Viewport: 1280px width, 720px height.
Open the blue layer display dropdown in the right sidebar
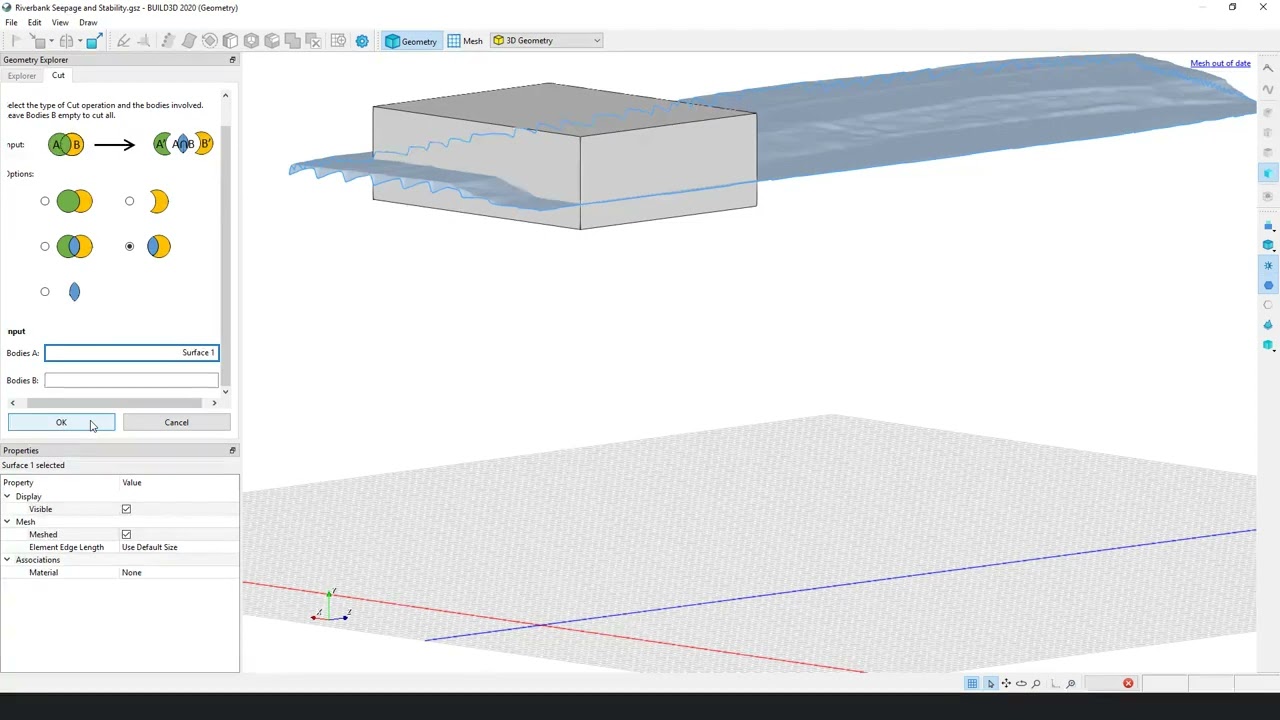1269,226
